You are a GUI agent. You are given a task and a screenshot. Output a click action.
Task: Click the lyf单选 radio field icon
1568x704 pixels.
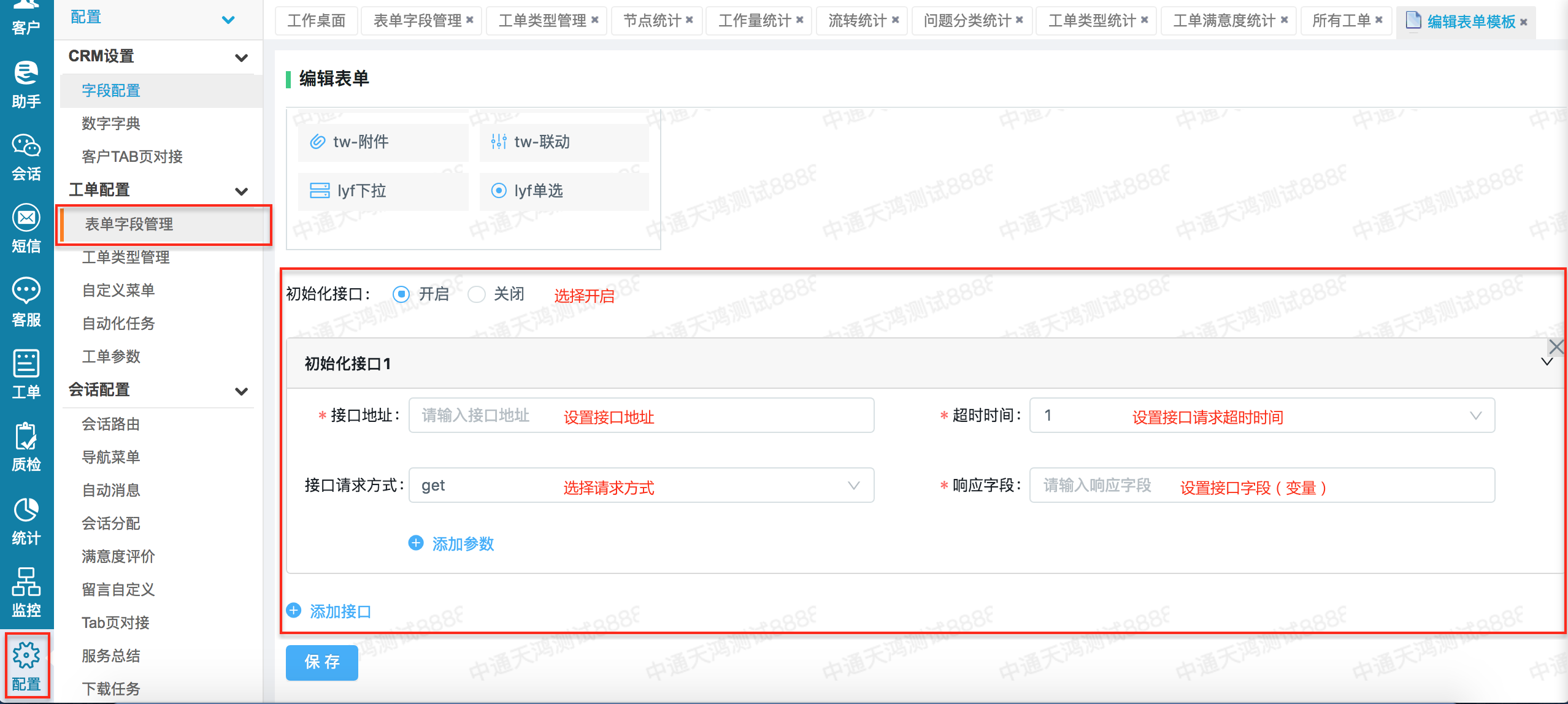pyautogui.click(x=499, y=191)
